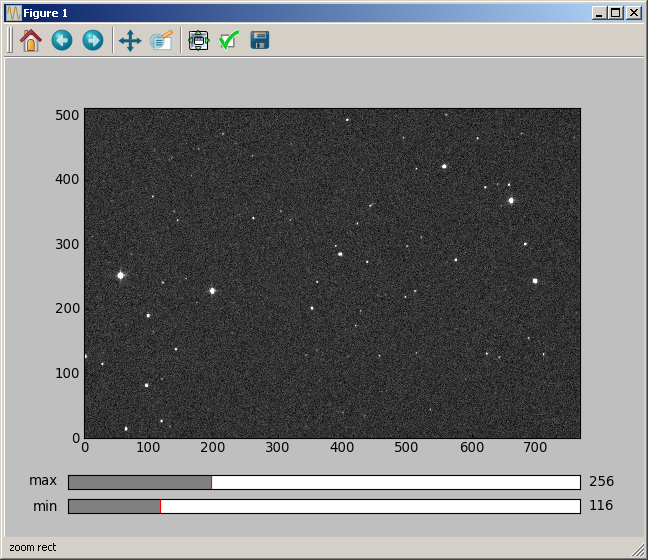Save the figure with floppy disk icon

[260, 41]
